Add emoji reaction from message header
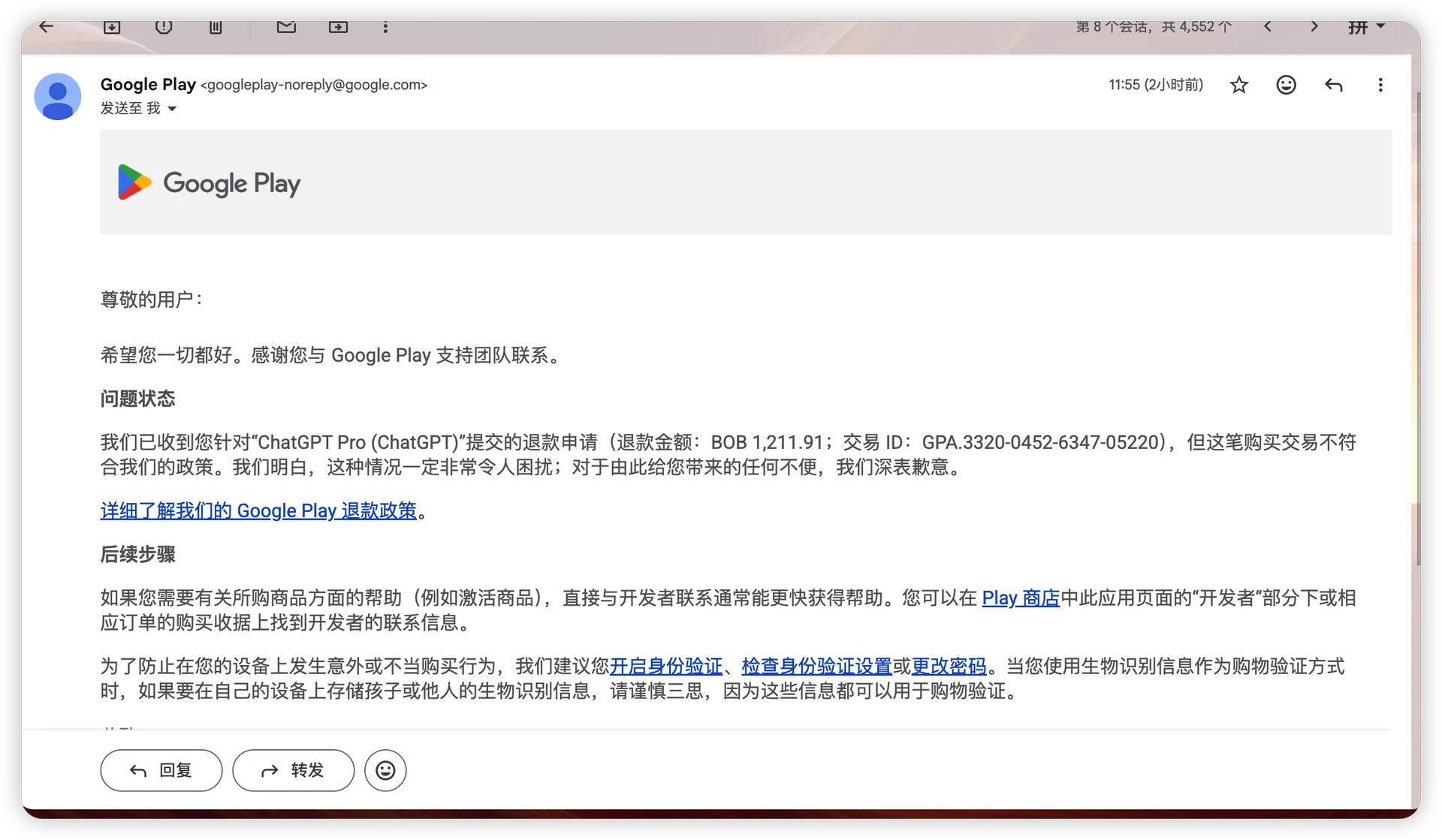 coord(1286,85)
